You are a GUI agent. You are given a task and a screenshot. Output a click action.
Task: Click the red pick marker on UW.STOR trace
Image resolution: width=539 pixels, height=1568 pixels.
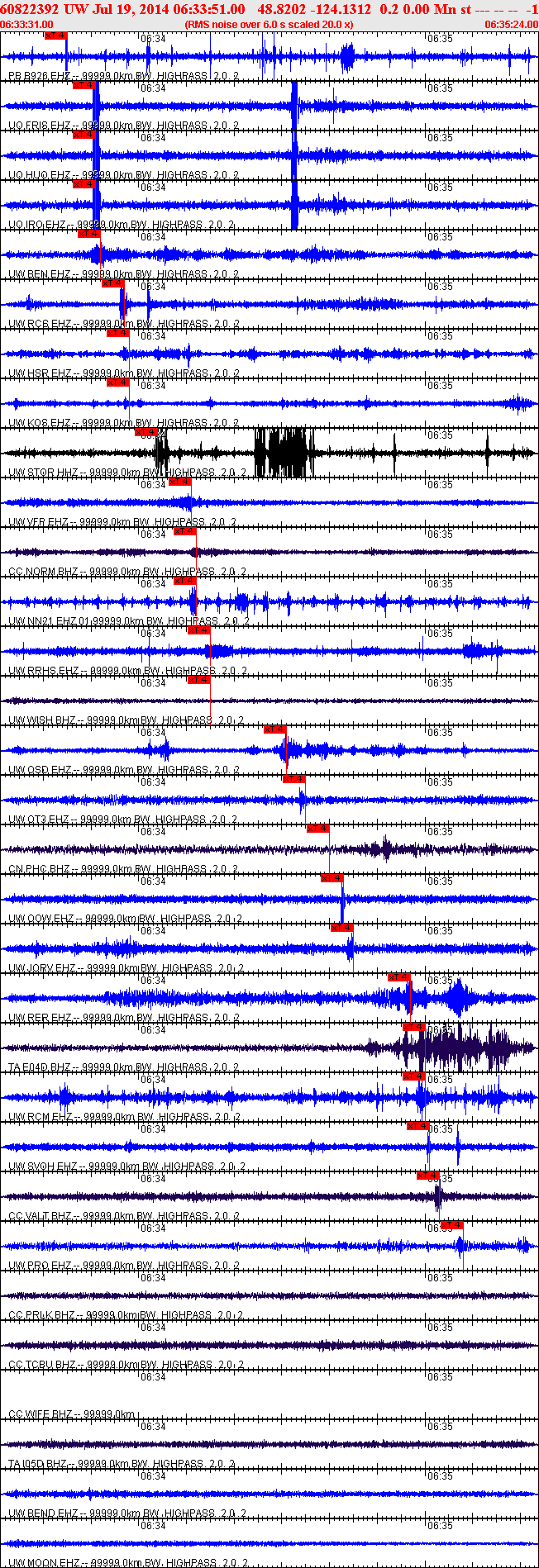coord(145,432)
